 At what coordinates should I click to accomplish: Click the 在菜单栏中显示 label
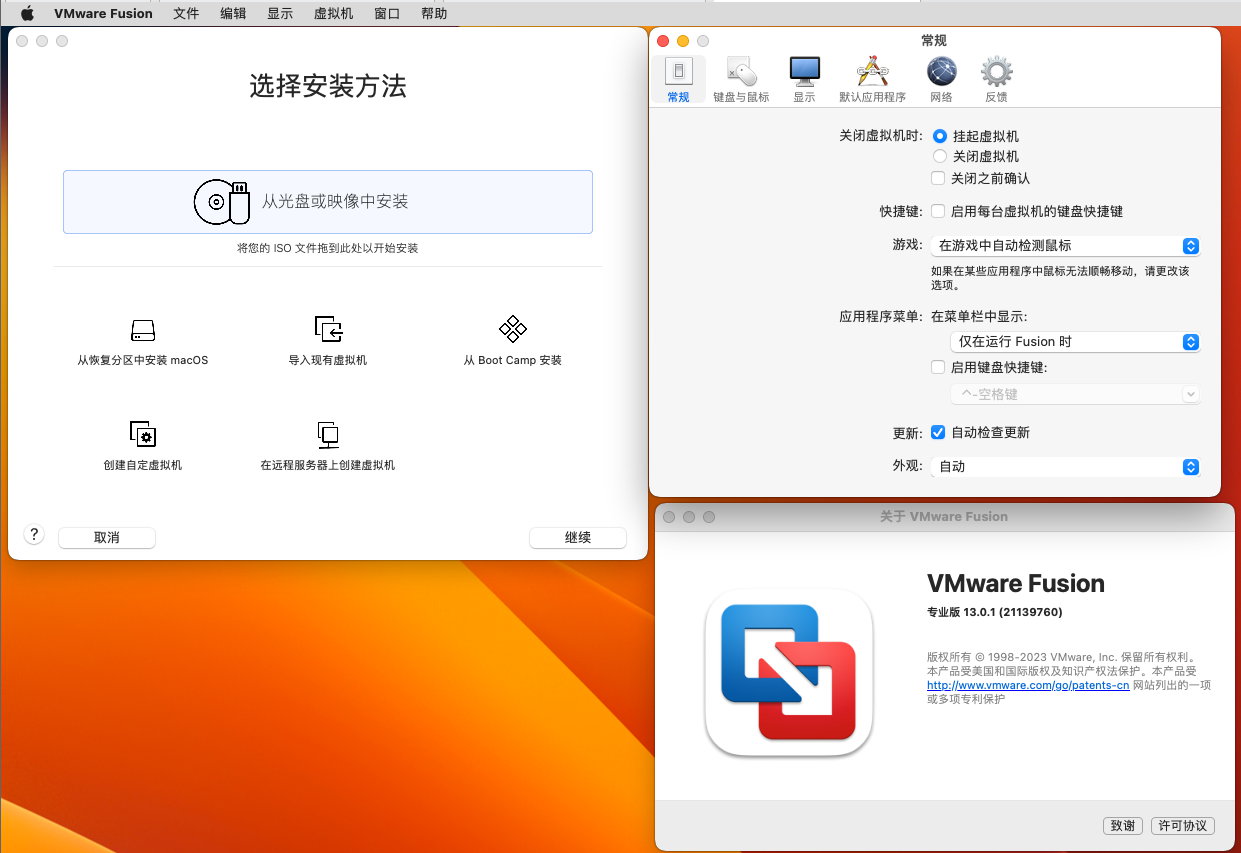coord(979,316)
